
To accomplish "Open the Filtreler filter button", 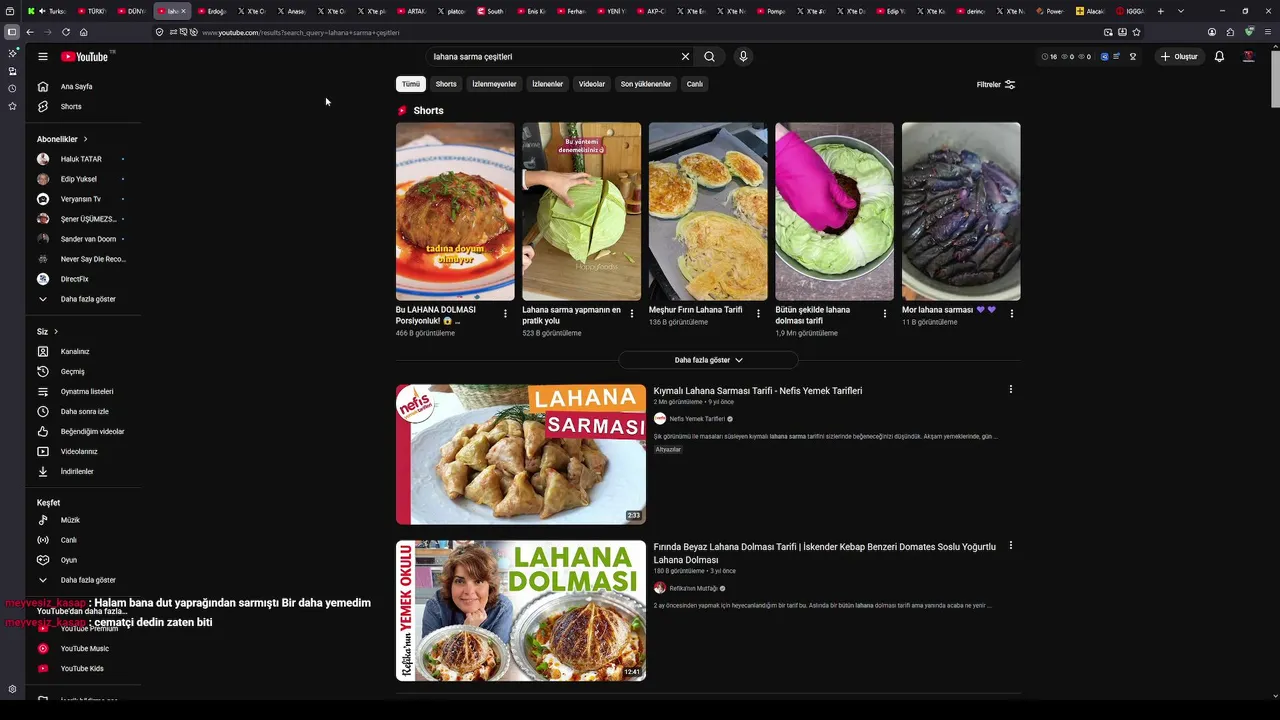I will (x=996, y=84).
